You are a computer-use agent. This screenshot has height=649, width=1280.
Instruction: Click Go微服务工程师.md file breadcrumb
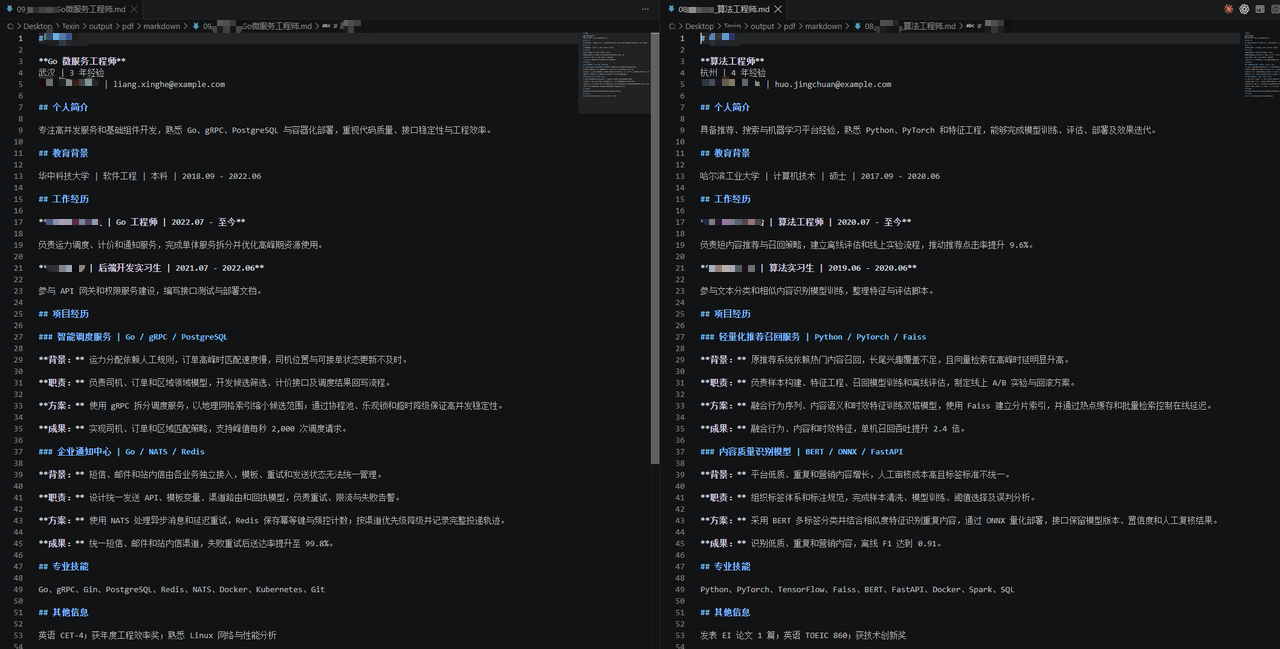[256, 26]
